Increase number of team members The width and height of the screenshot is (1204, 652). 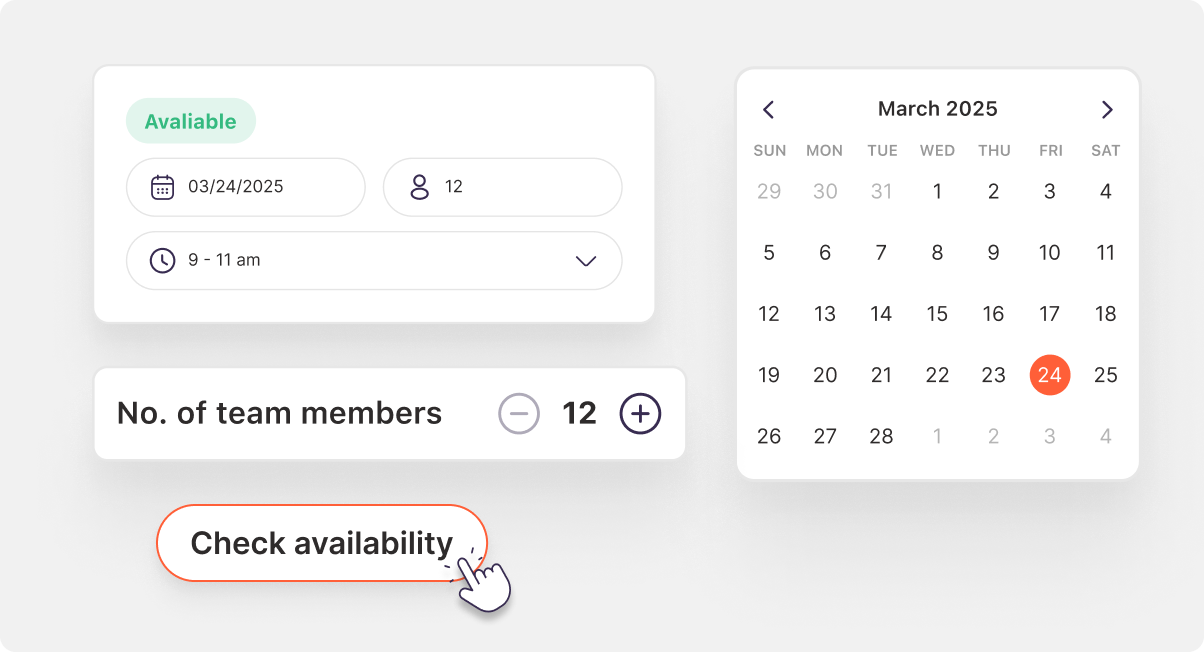(x=641, y=413)
